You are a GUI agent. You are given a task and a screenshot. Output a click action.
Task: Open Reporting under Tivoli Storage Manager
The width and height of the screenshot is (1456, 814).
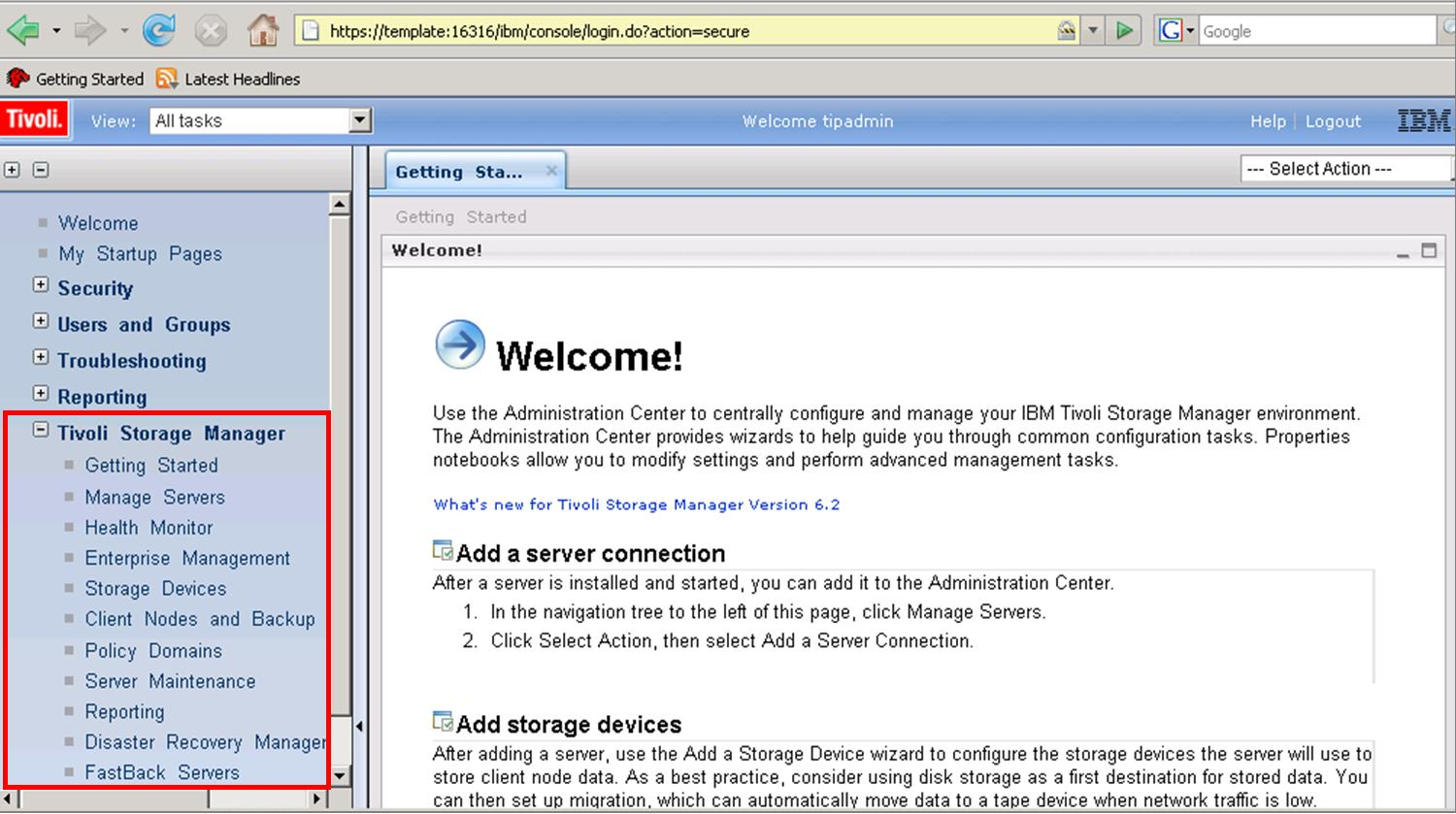pyautogui.click(x=124, y=712)
